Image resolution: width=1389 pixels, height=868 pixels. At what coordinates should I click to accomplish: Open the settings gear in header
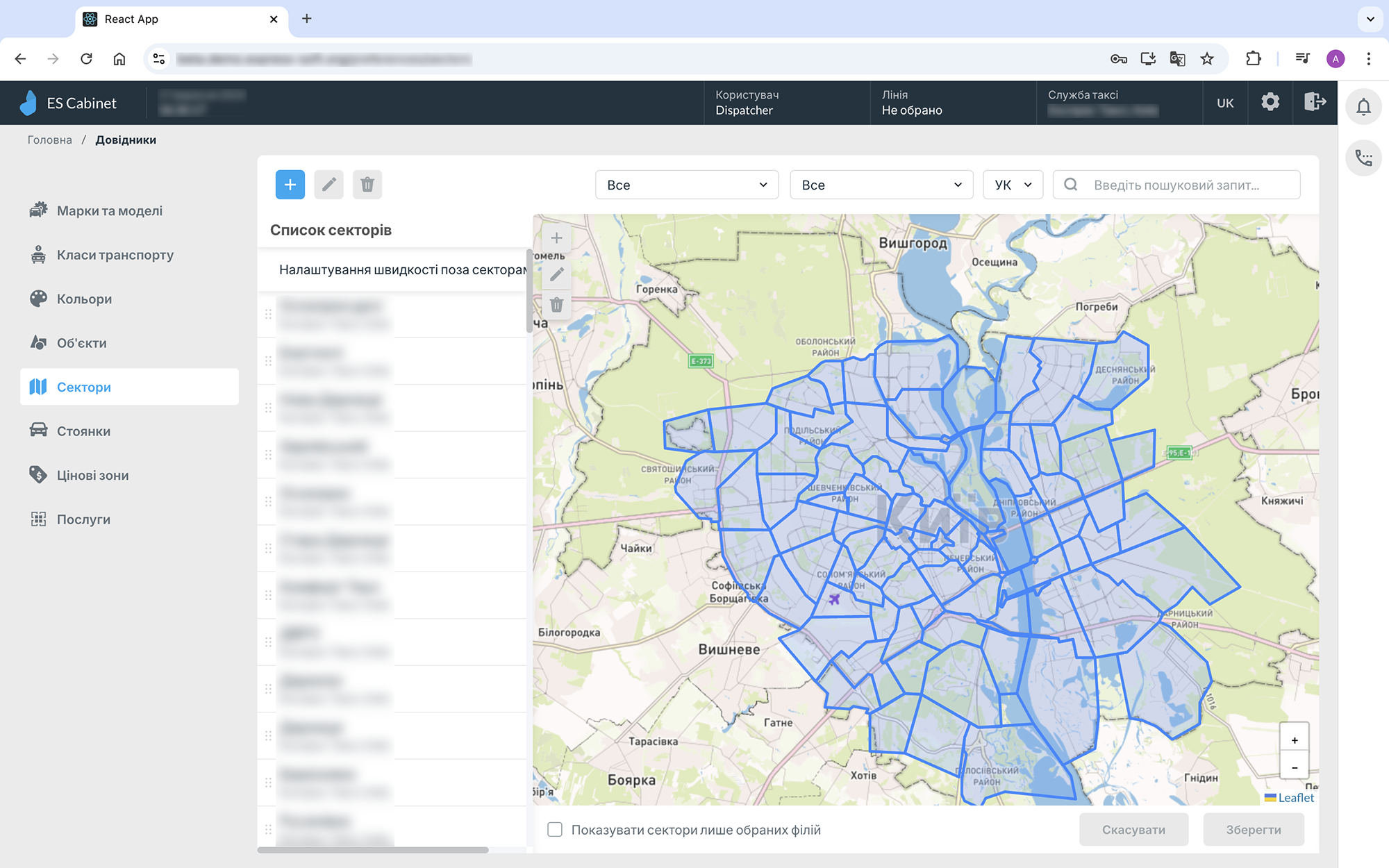pyautogui.click(x=1270, y=102)
